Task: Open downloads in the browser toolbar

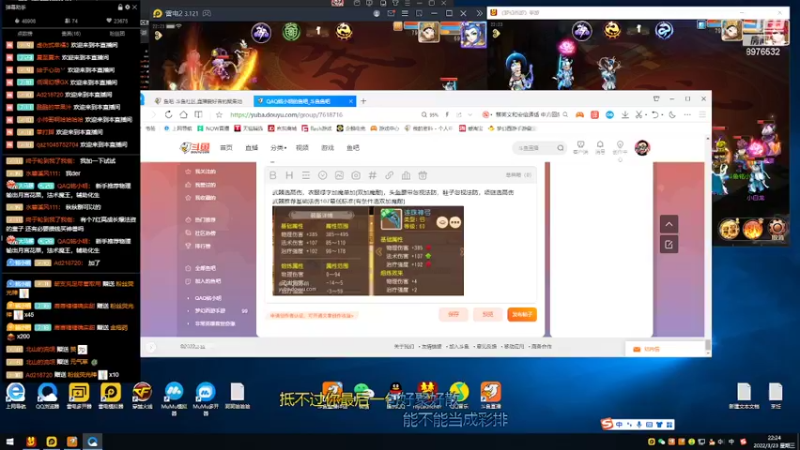Action: pos(625,115)
